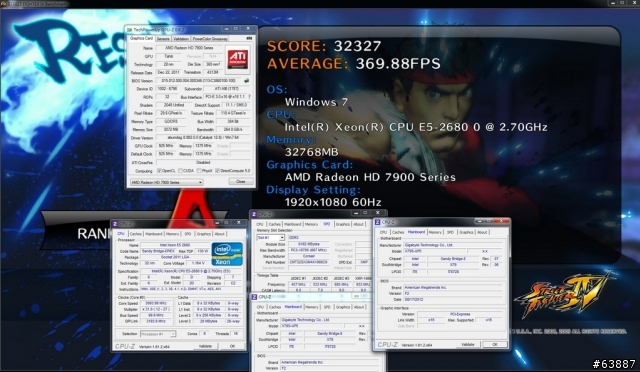The height and width of the screenshot is (372, 640).
Task: Switch to the Validation tab in GPU-Z
Action: 180,39
